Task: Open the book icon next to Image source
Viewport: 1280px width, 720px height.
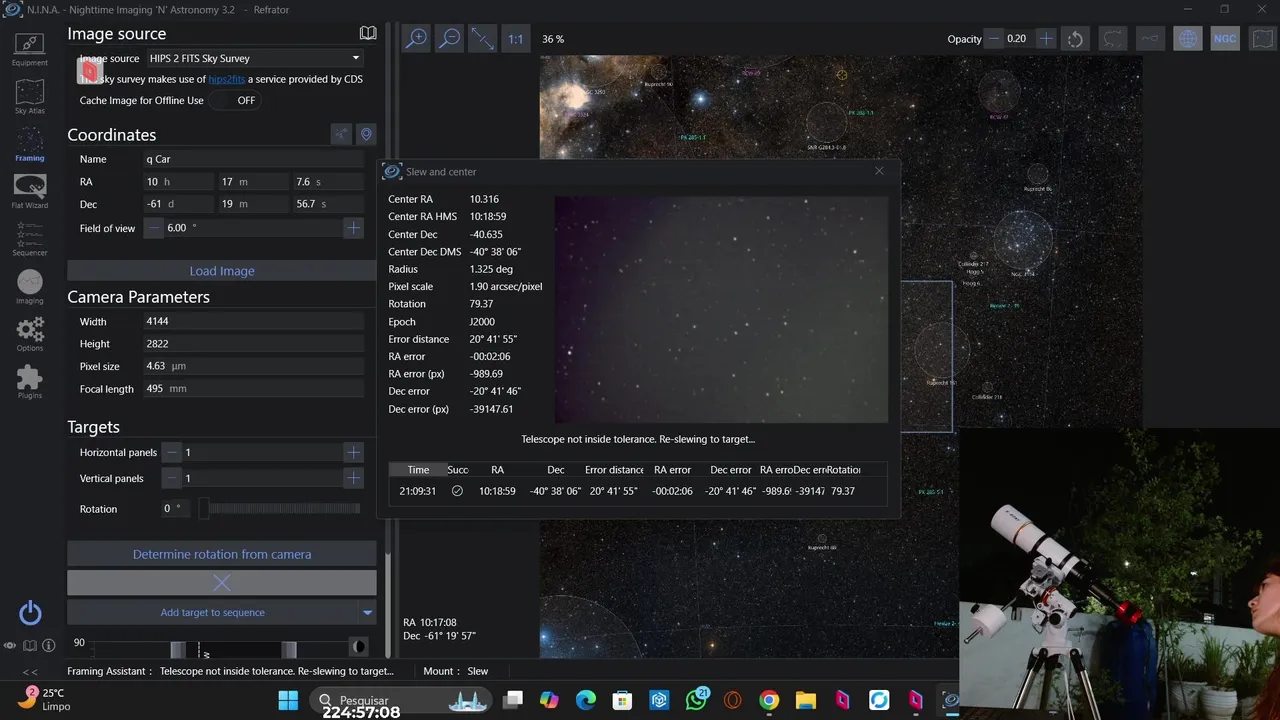Action: (x=368, y=33)
